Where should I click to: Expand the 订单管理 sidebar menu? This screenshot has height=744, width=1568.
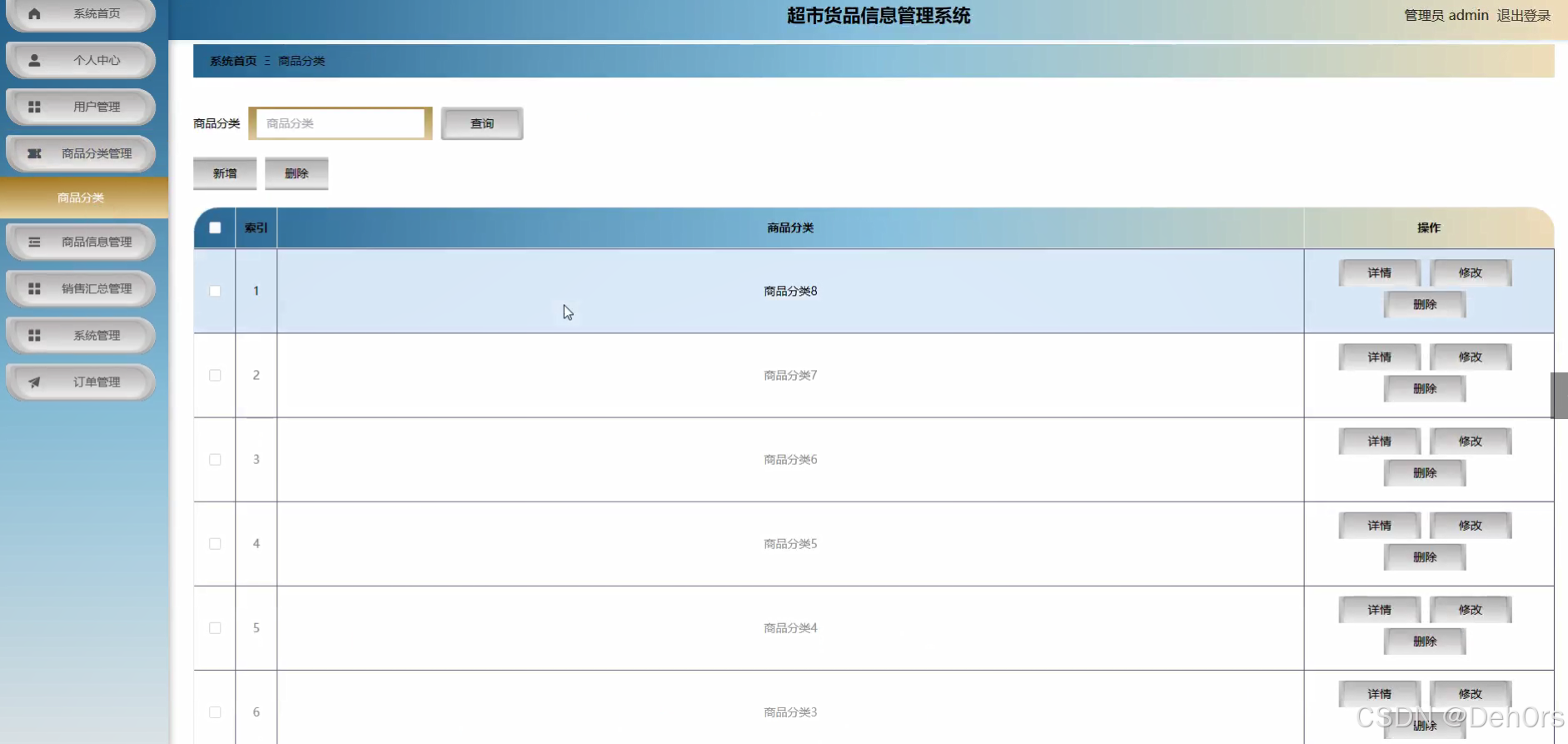[x=81, y=382]
